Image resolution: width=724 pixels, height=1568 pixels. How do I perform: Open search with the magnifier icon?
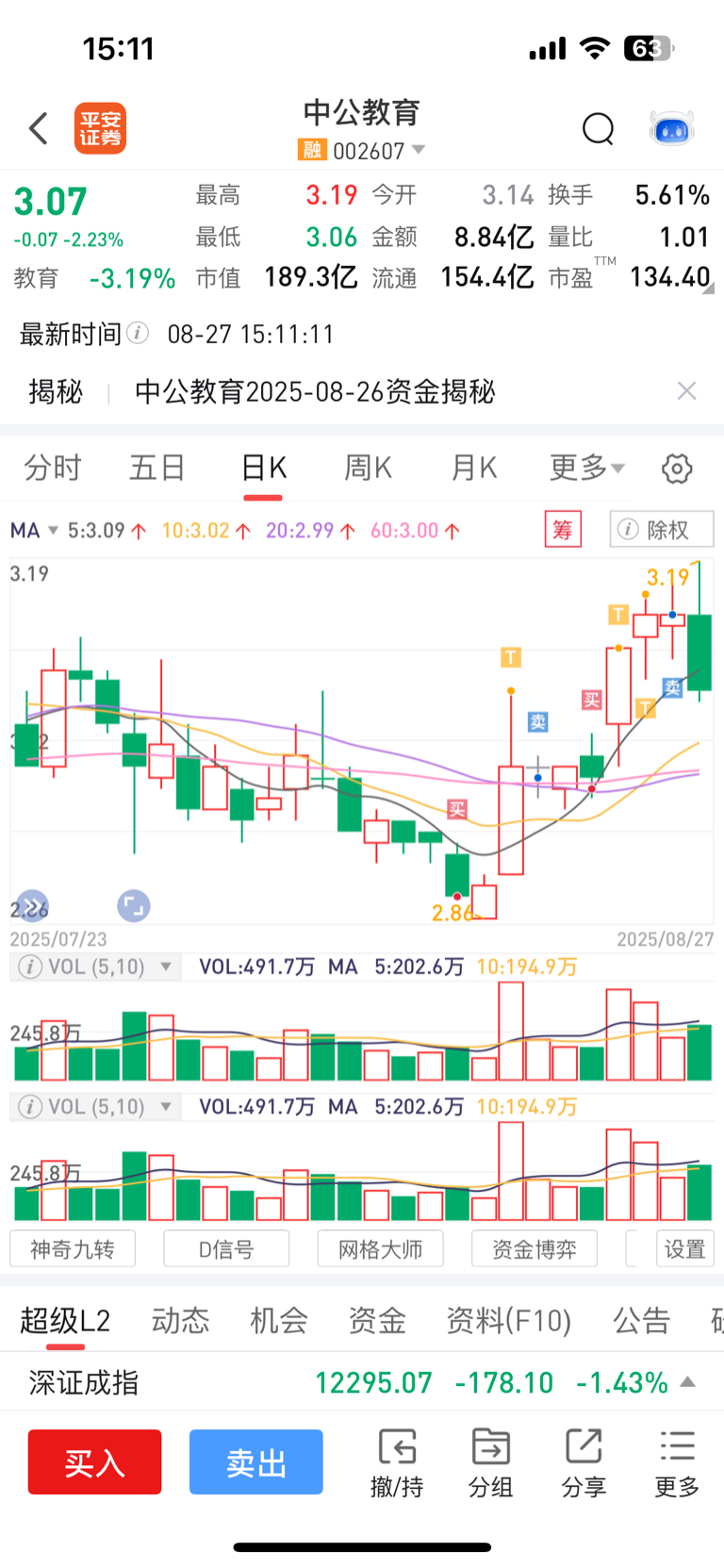click(598, 128)
